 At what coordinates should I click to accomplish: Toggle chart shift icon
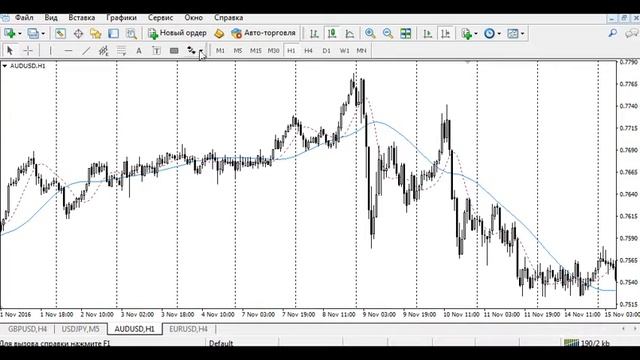445,33
